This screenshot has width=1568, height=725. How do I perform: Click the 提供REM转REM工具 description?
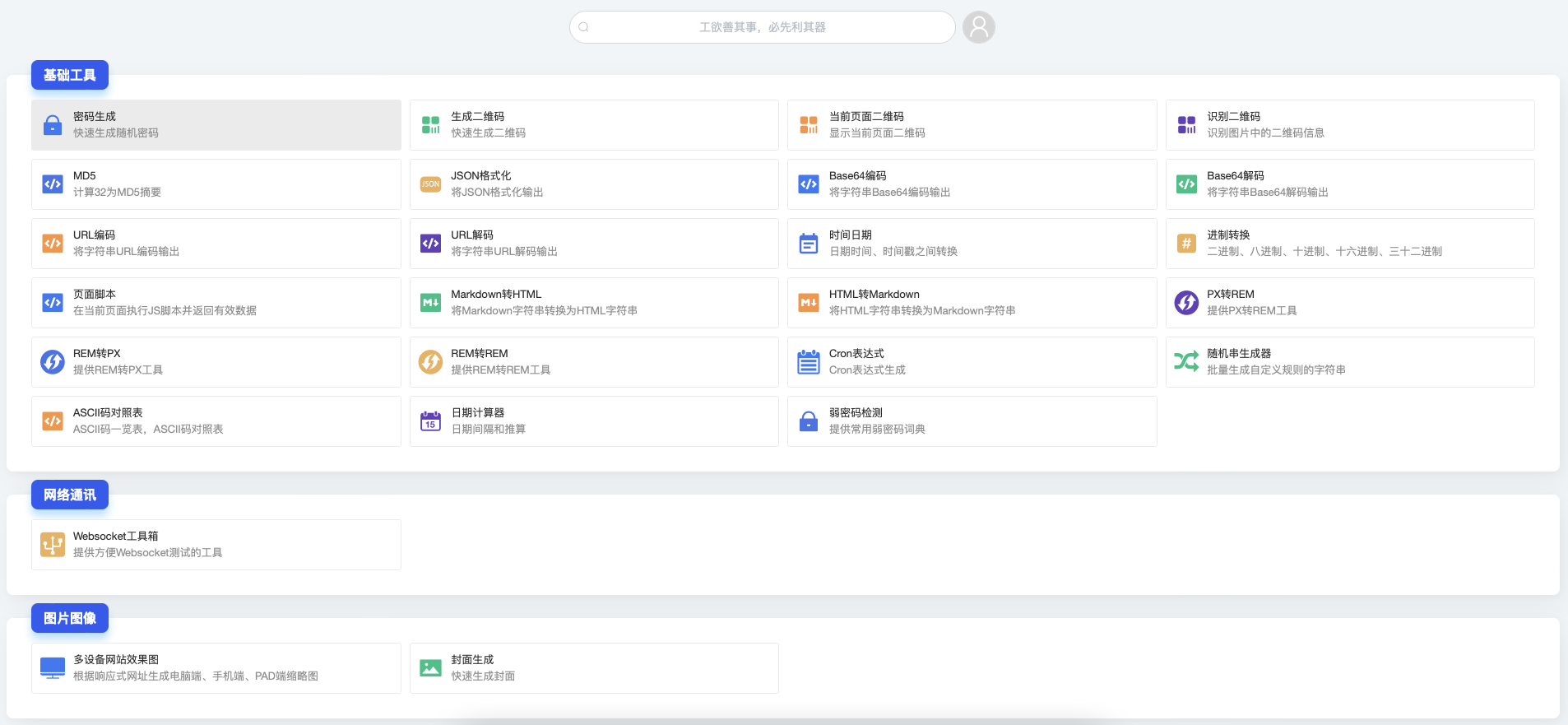coord(501,370)
